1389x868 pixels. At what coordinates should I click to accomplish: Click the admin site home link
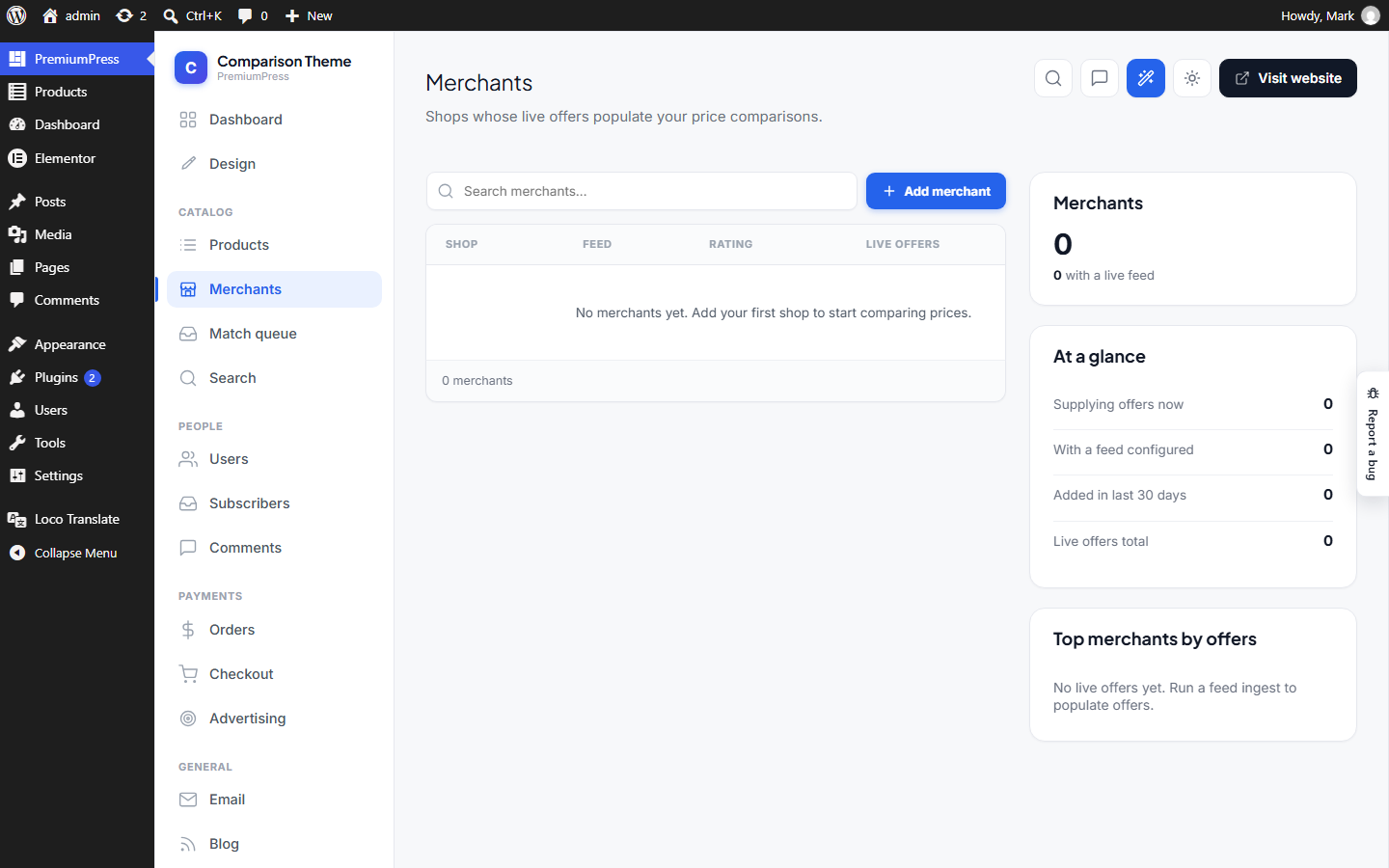[71, 15]
